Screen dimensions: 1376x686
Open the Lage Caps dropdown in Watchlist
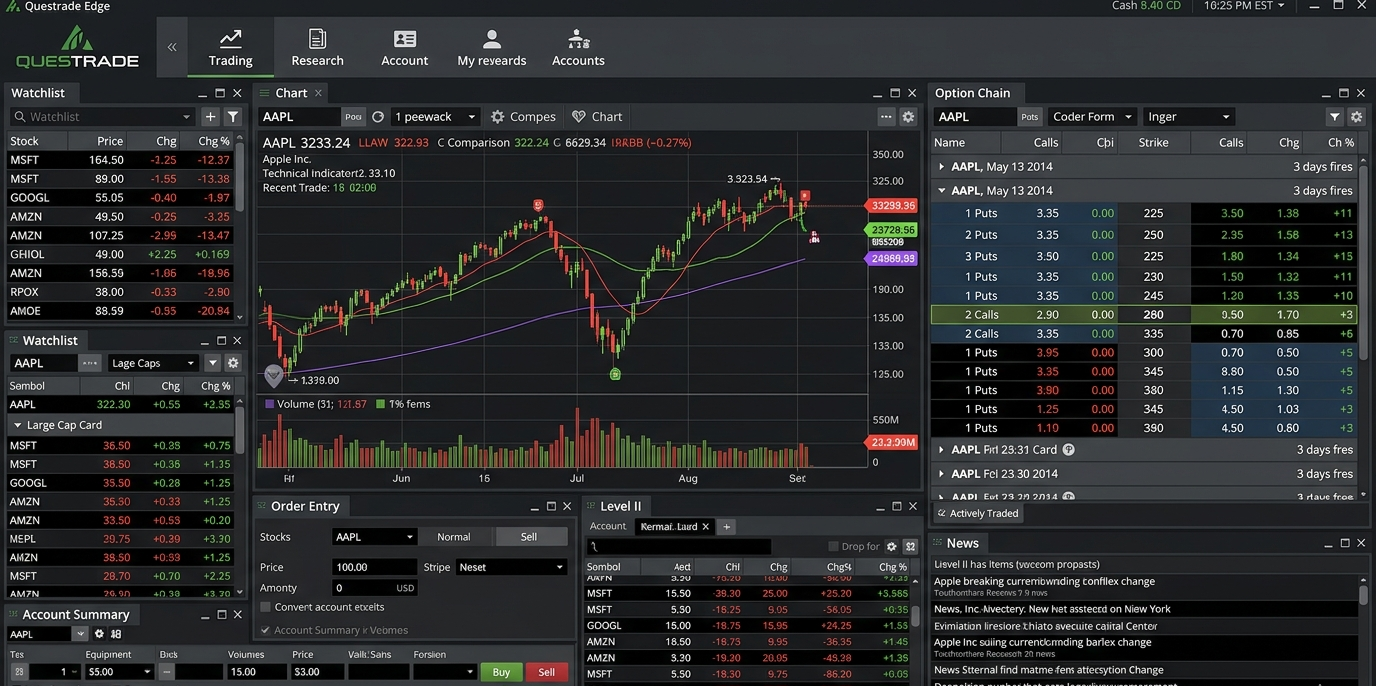[x=152, y=362]
